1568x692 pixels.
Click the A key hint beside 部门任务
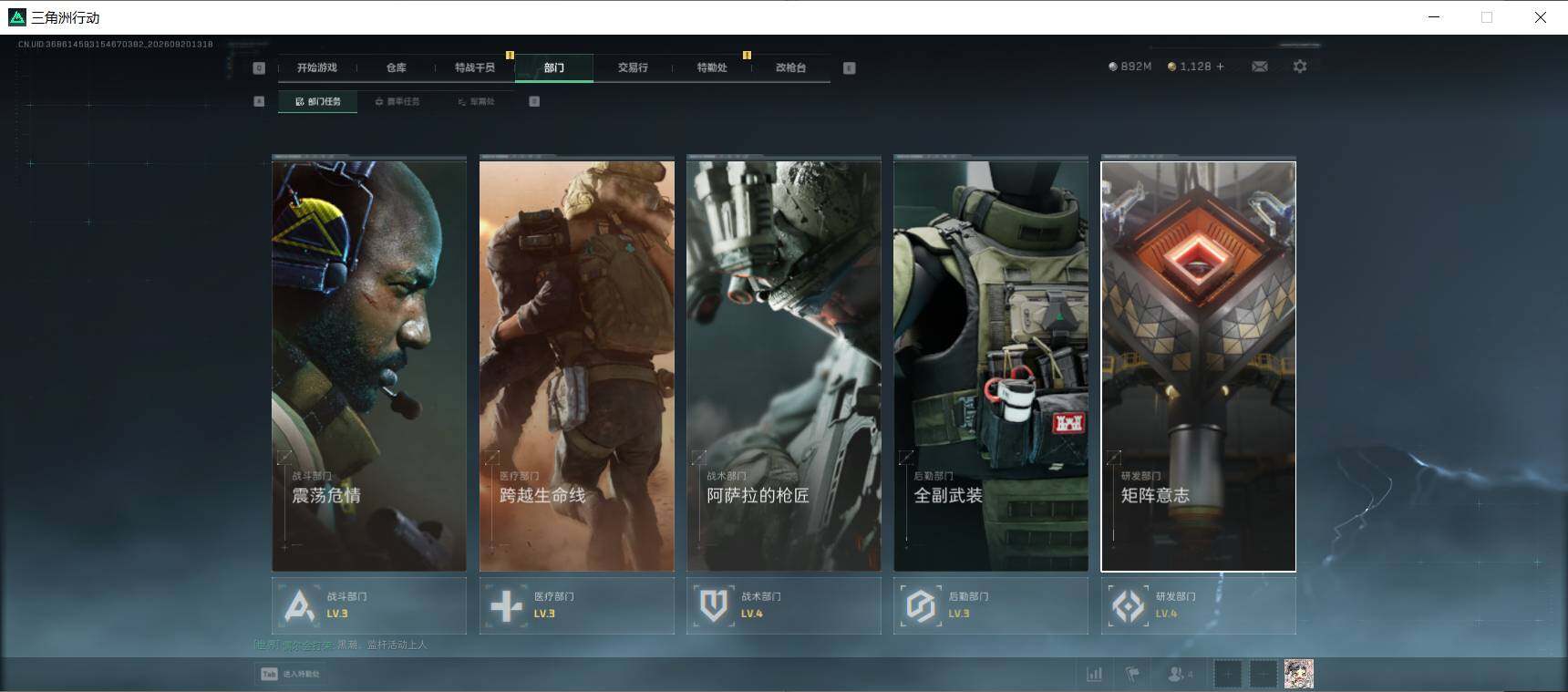point(259,101)
